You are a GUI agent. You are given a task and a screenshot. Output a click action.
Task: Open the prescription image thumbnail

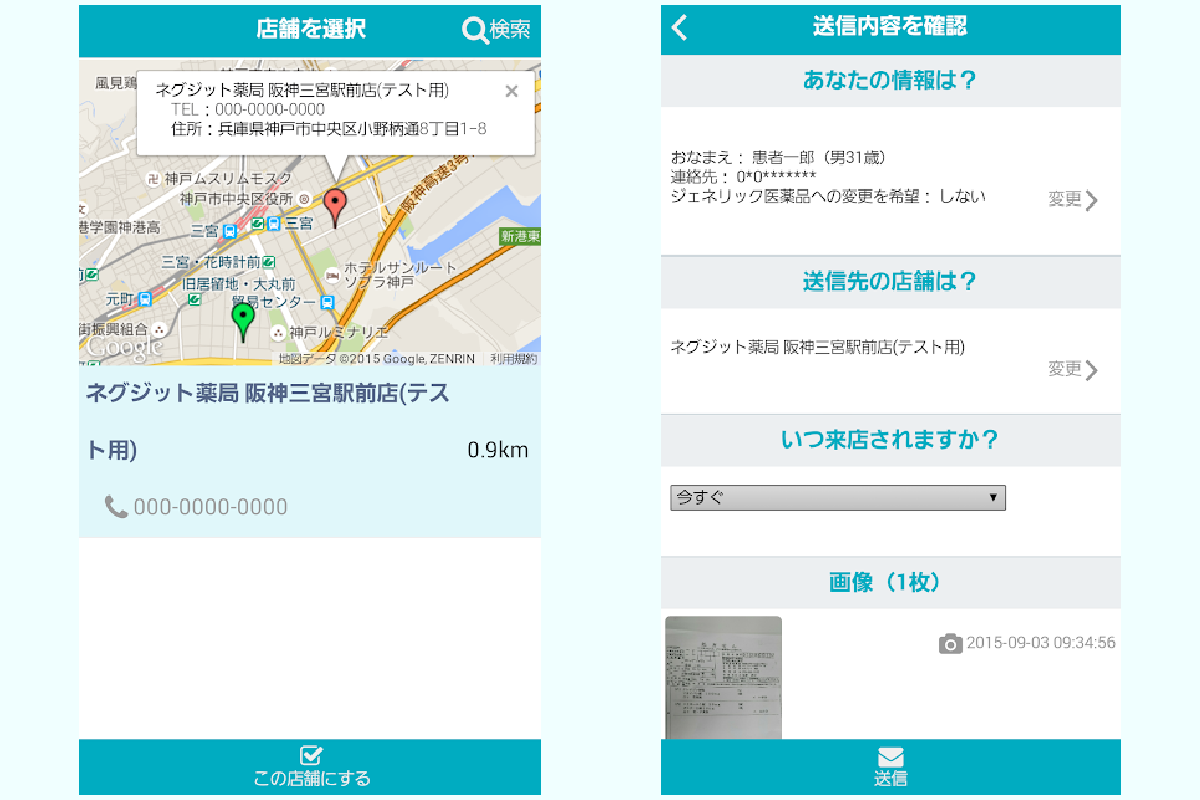[x=724, y=678]
